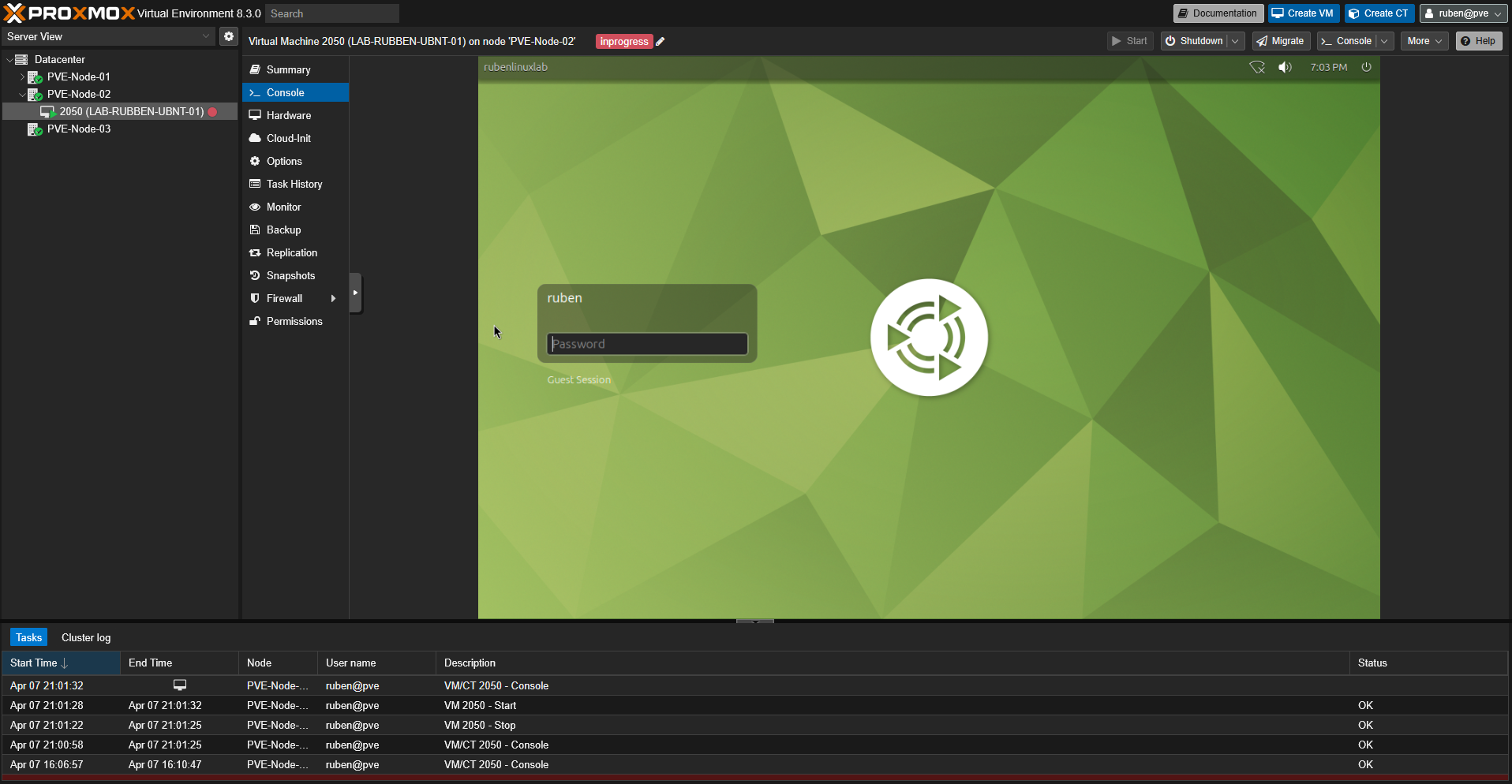
Task: Open the Backup section
Action: click(x=283, y=230)
